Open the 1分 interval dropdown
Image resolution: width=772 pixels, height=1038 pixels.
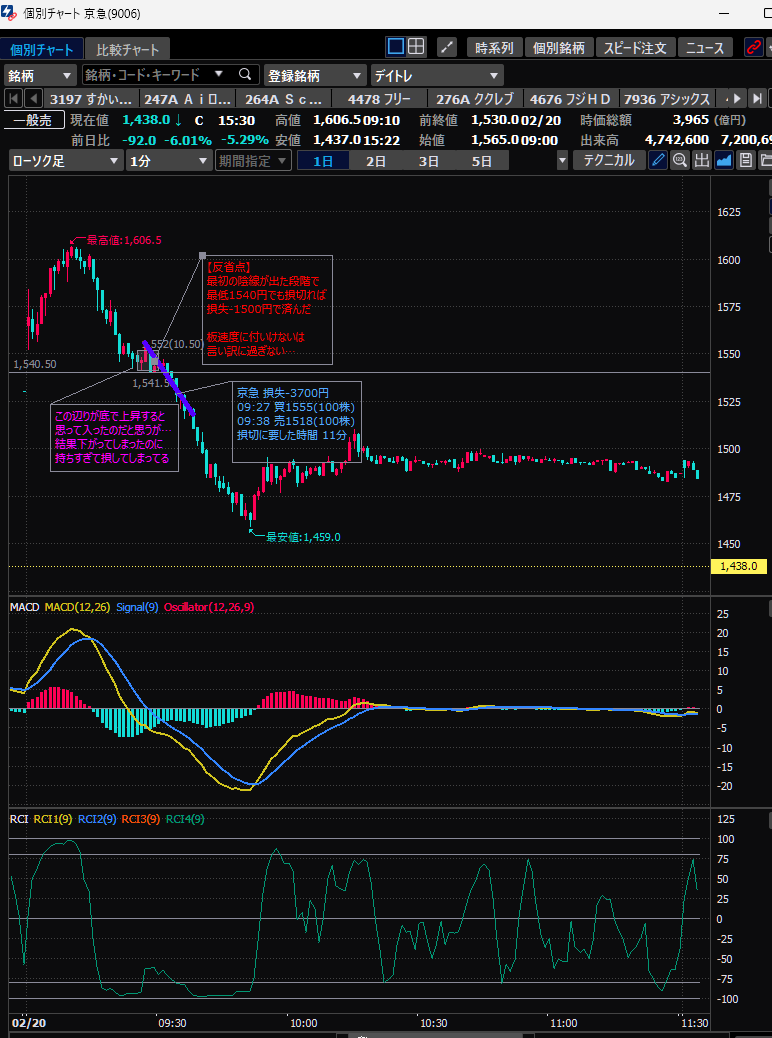(169, 160)
